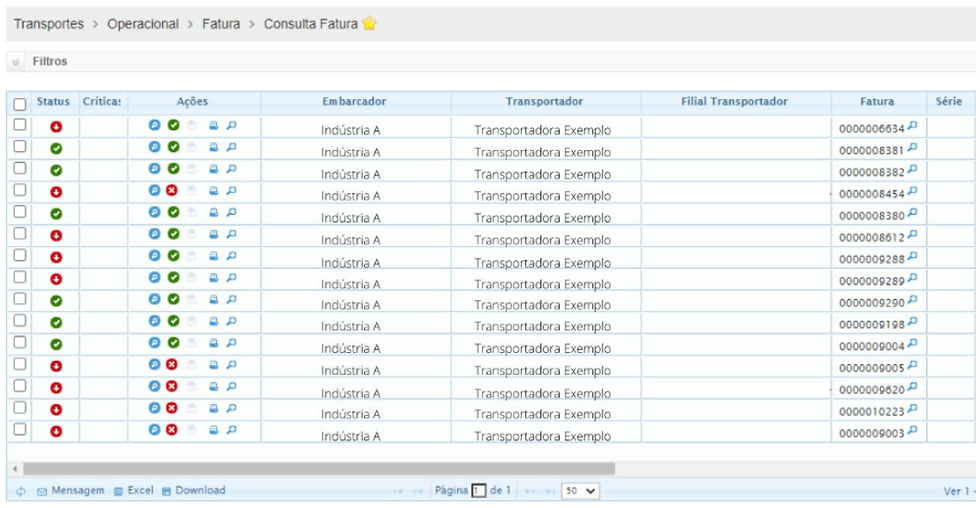980x508 pixels.
Task: Click magnifier beside fatura number 0000008454
Action: click(x=912, y=191)
